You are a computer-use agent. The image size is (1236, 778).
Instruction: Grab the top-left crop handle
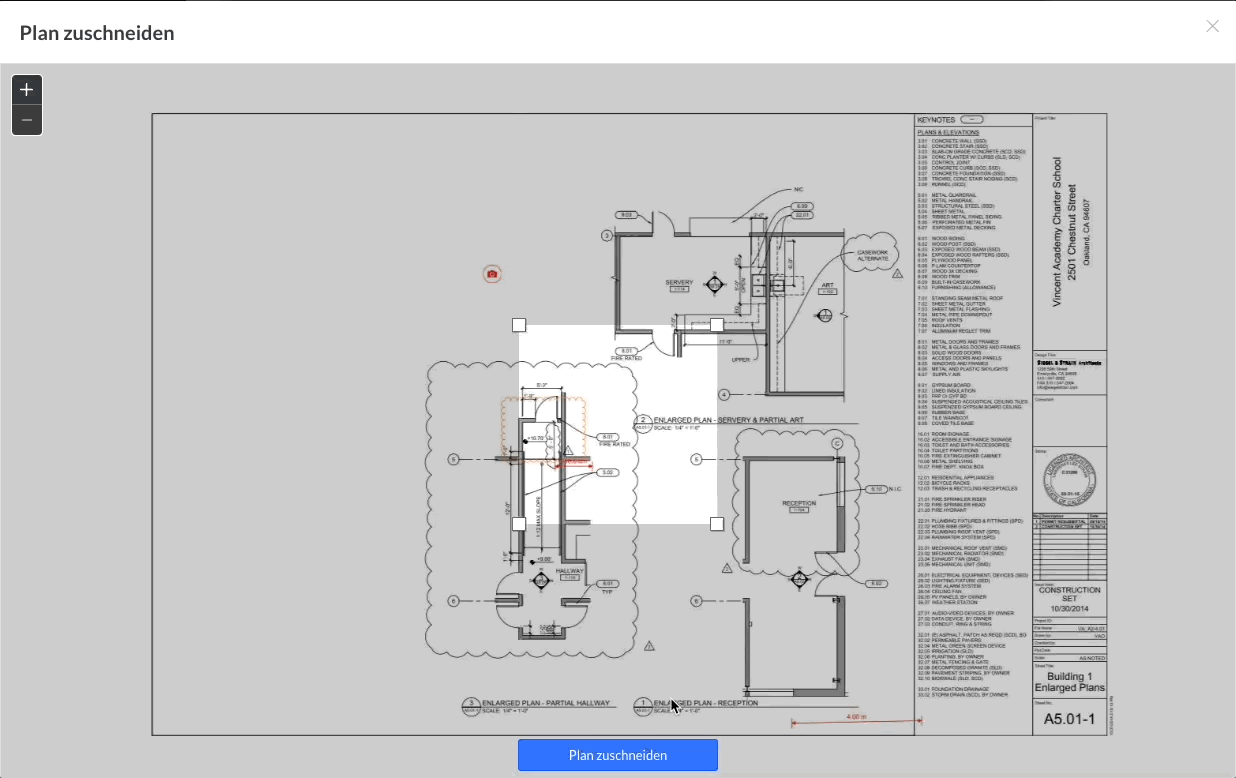click(x=519, y=325)
